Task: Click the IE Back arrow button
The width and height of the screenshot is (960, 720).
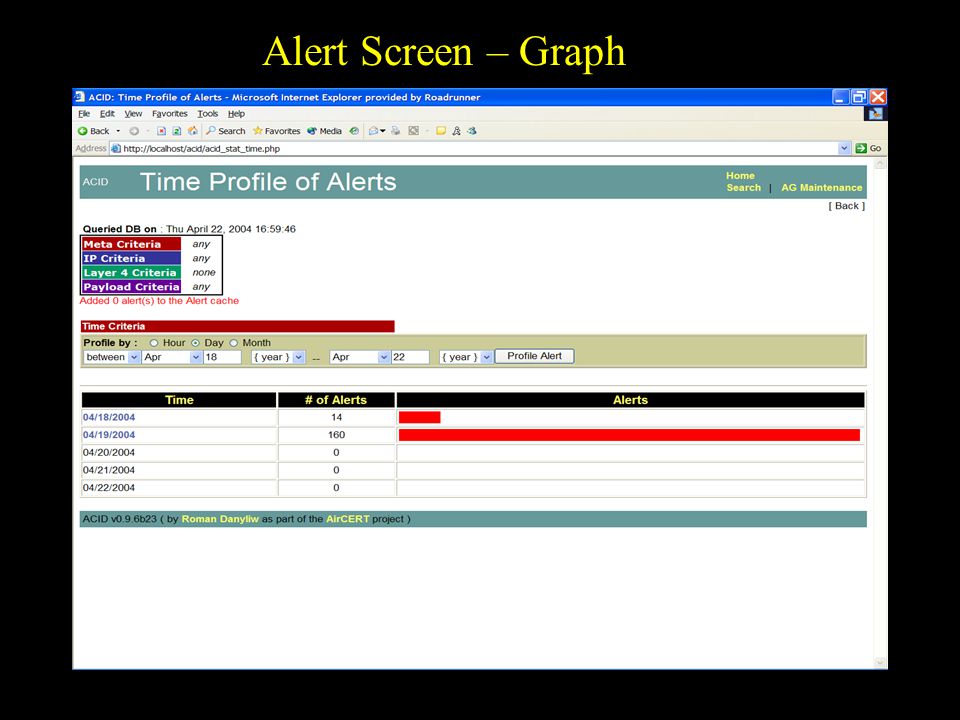Action: pyautogui.click(x=93, y=131)
